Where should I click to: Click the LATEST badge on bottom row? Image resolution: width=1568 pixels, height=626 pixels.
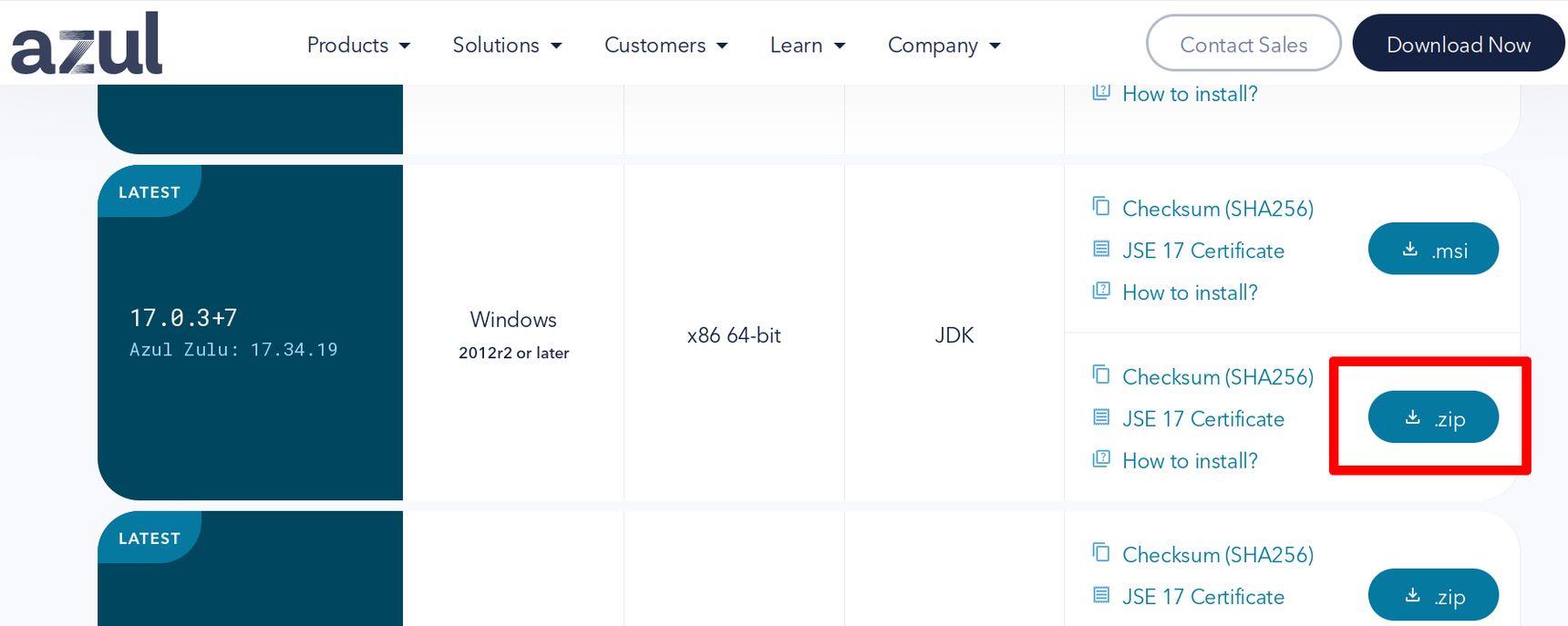point(150,538)
